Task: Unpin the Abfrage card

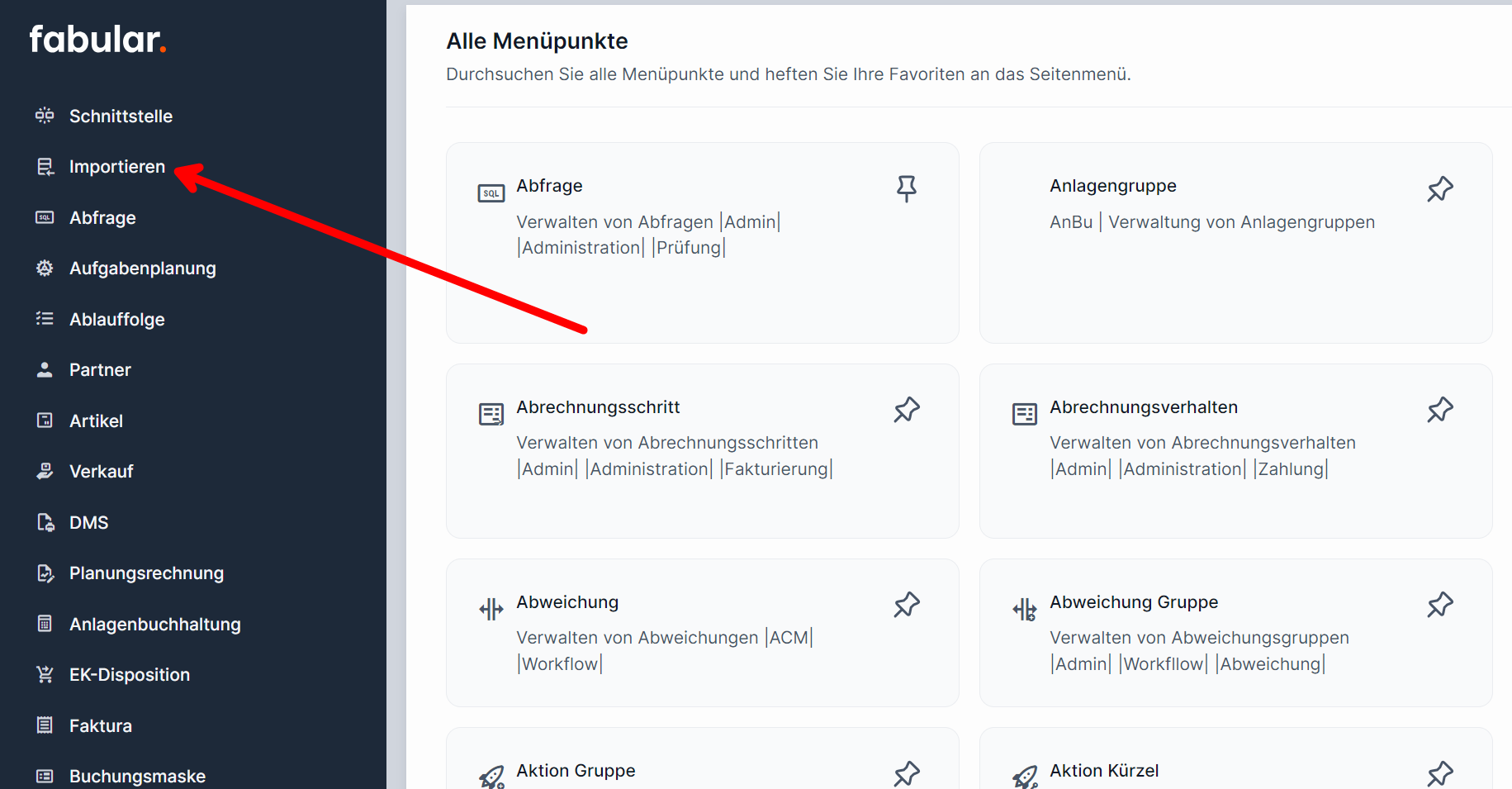Action: pyautogui.click(x=906, y=188)
